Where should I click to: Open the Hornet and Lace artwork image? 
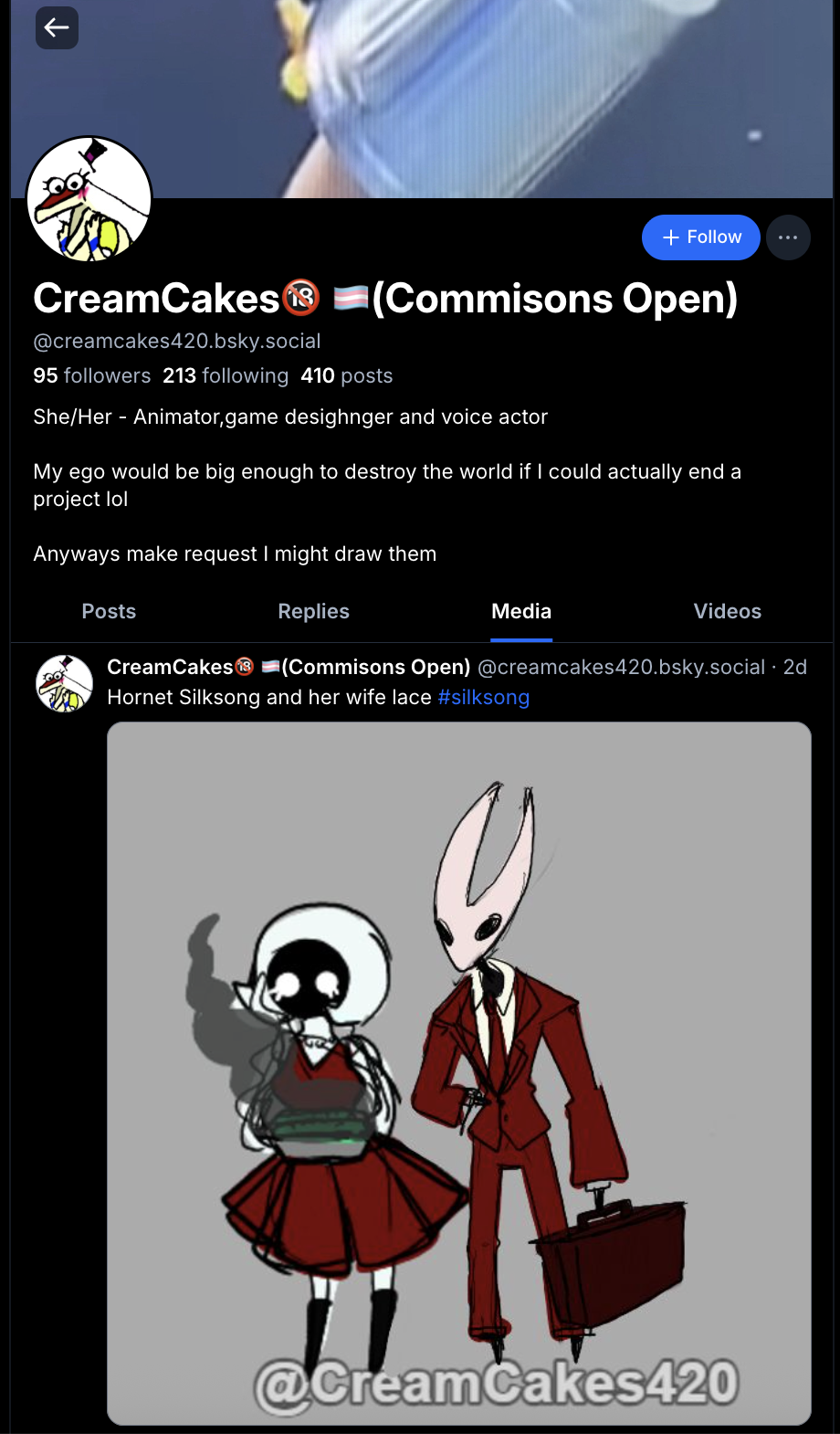(x=459, y=1073)
